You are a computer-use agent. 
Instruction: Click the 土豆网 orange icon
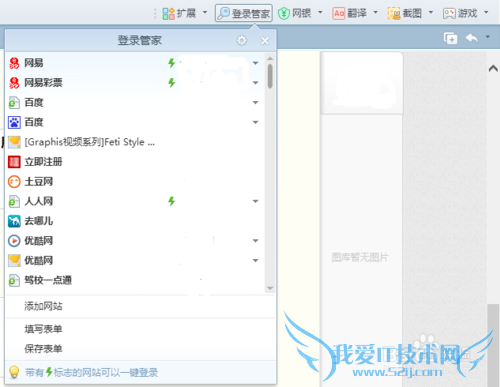(x=14, y=182)
